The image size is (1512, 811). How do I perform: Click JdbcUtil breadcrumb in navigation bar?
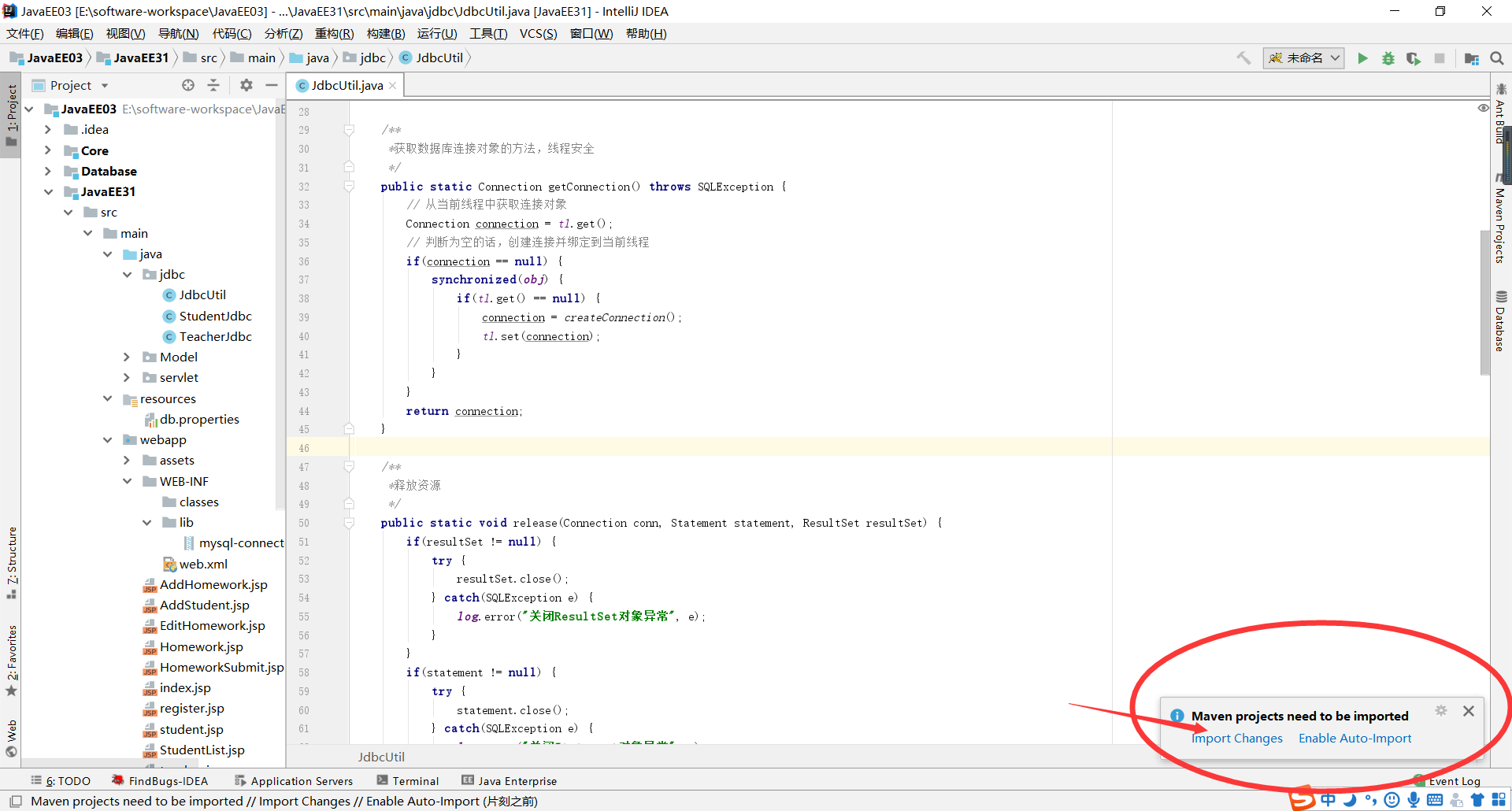point(432,58)
